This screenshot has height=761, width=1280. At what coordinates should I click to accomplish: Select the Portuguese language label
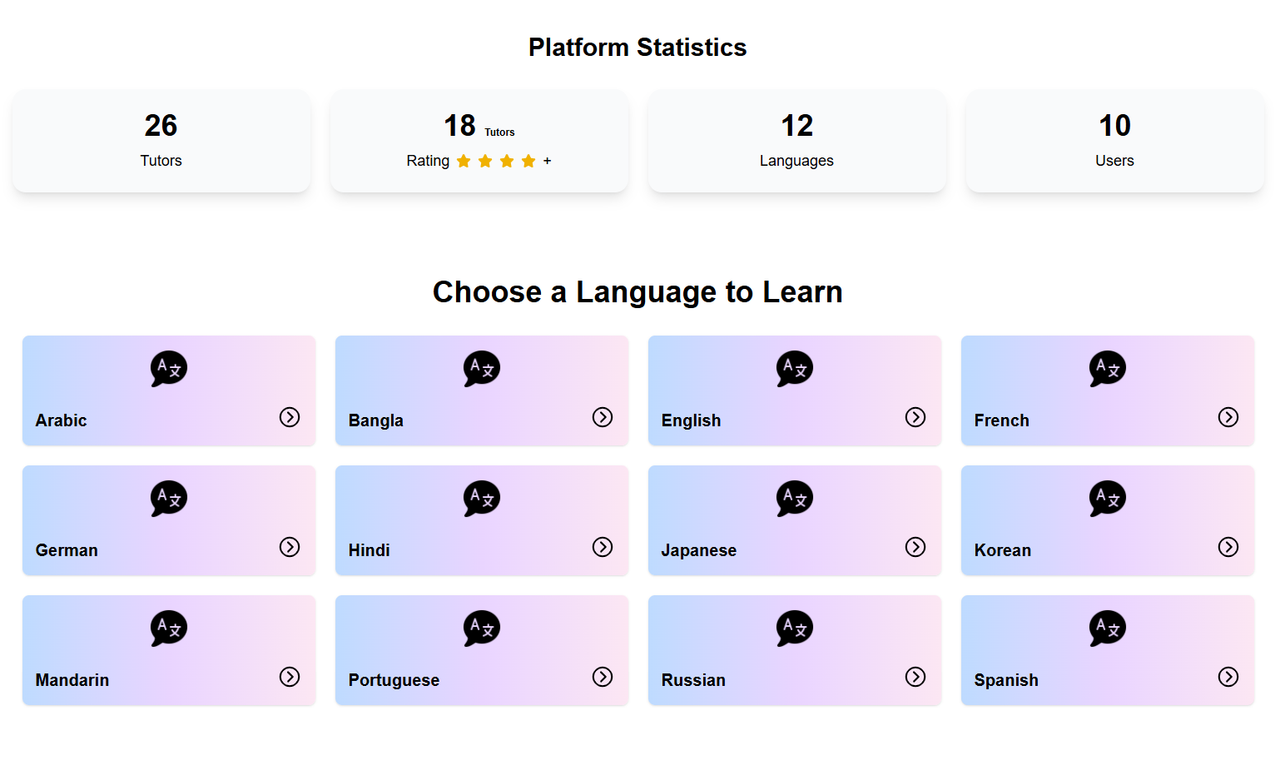click(x=394, y=680)
